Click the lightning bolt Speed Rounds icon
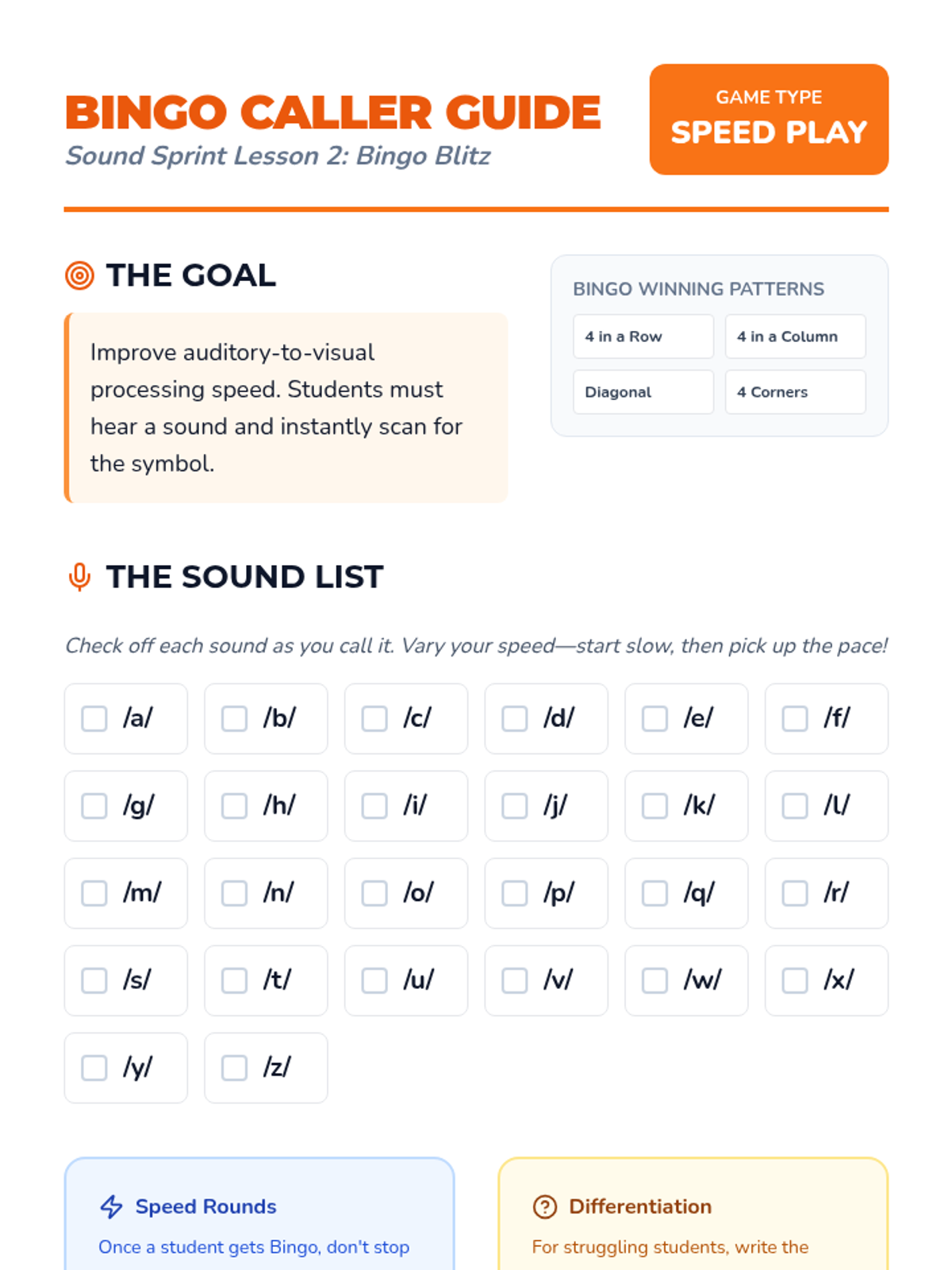This screenshot has width=952, height=1270. point(111,1206)
